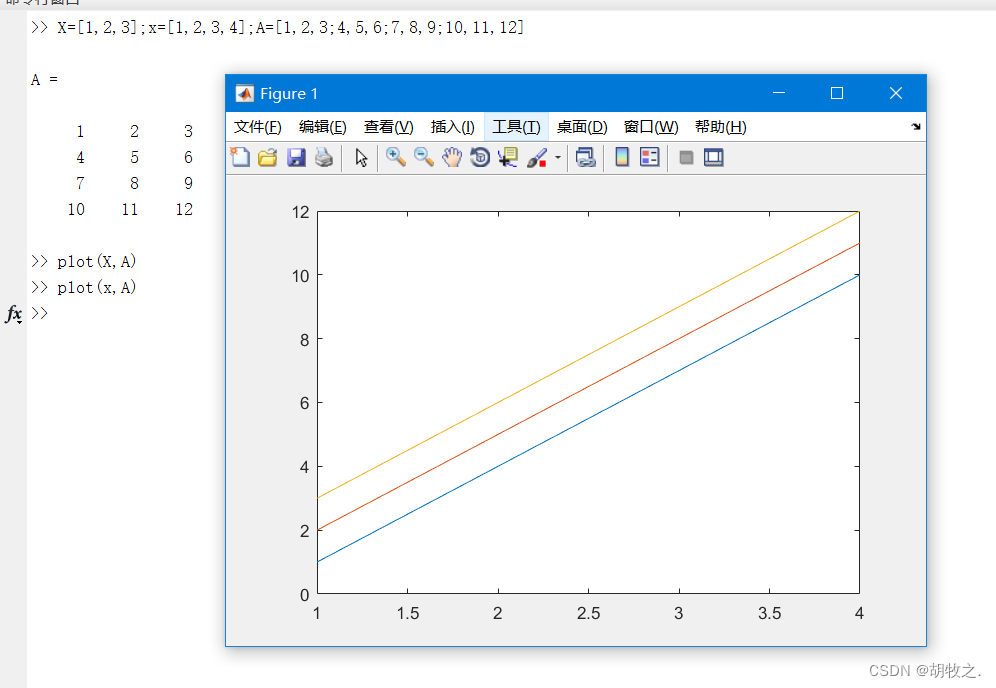Open the 窗口(W) menu
The height and width of the screenshot is (688, 996).
click(x=650, y=127)
